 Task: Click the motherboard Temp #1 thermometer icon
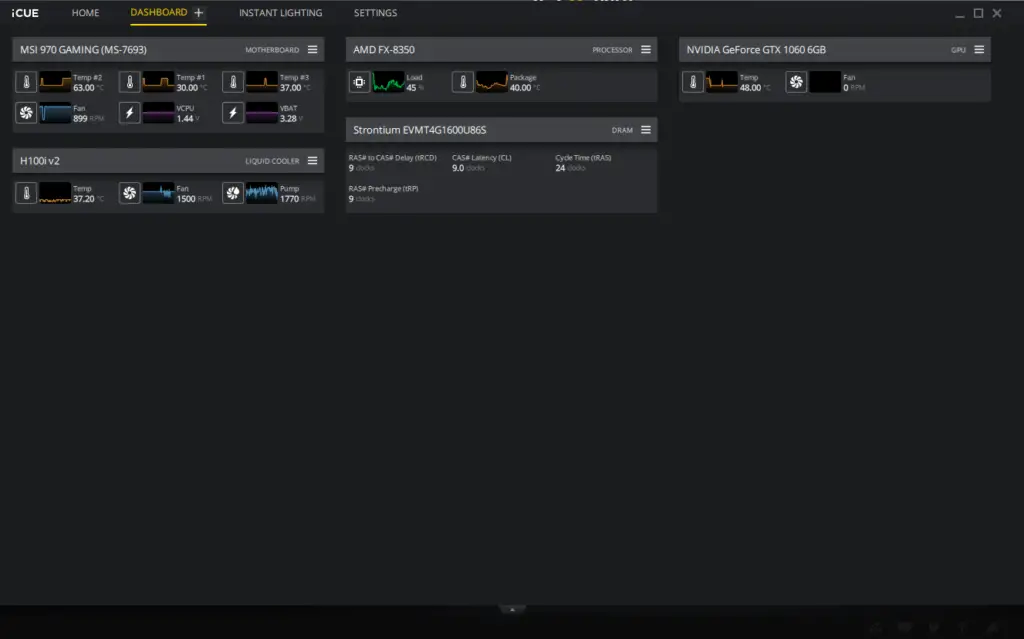coord(129,82)
